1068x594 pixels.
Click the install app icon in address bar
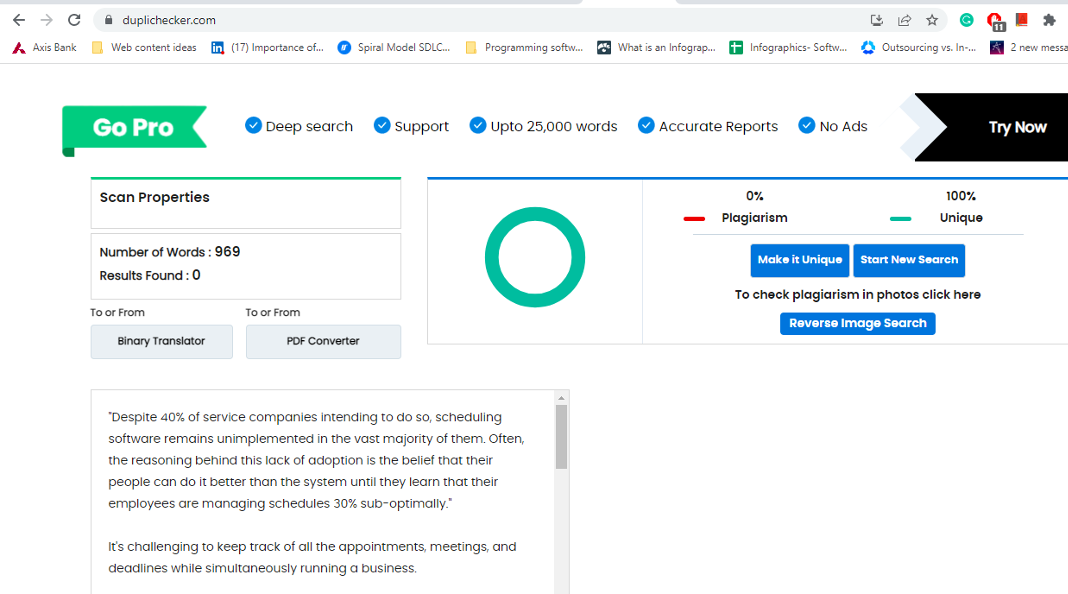(x=877, y=20)
